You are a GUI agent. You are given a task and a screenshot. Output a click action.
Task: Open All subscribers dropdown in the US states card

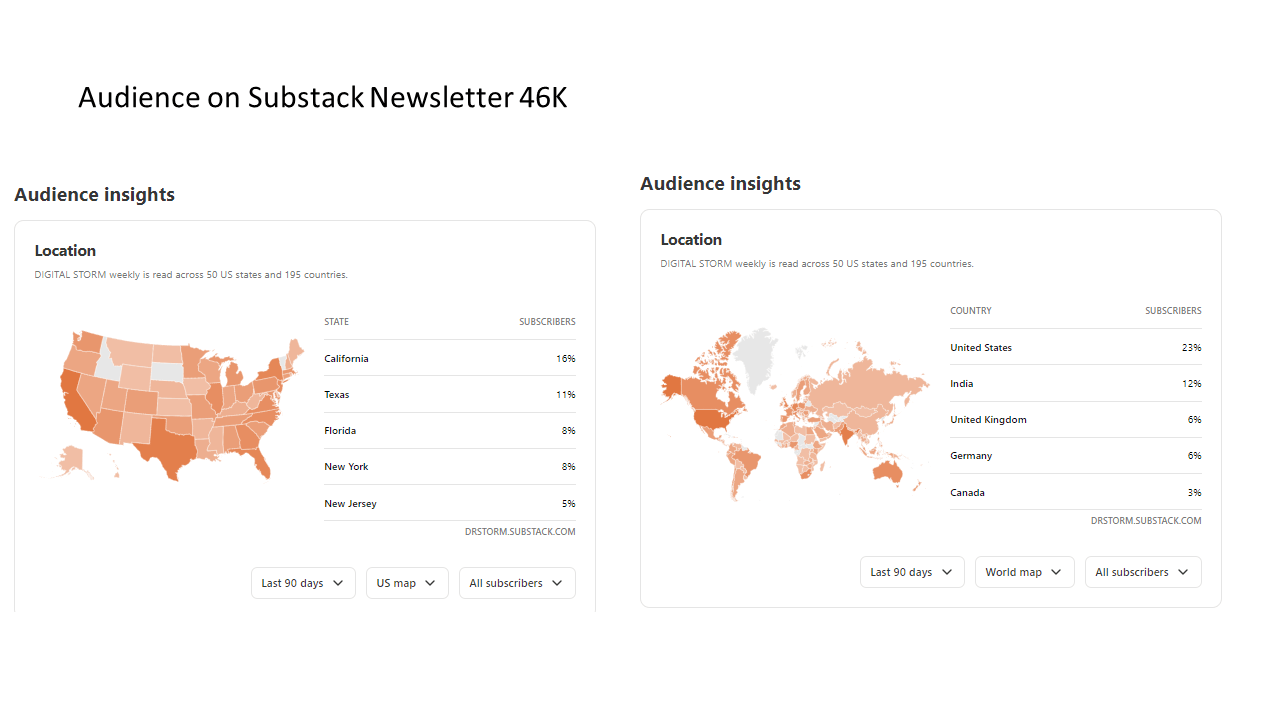(x=517, y=583)
